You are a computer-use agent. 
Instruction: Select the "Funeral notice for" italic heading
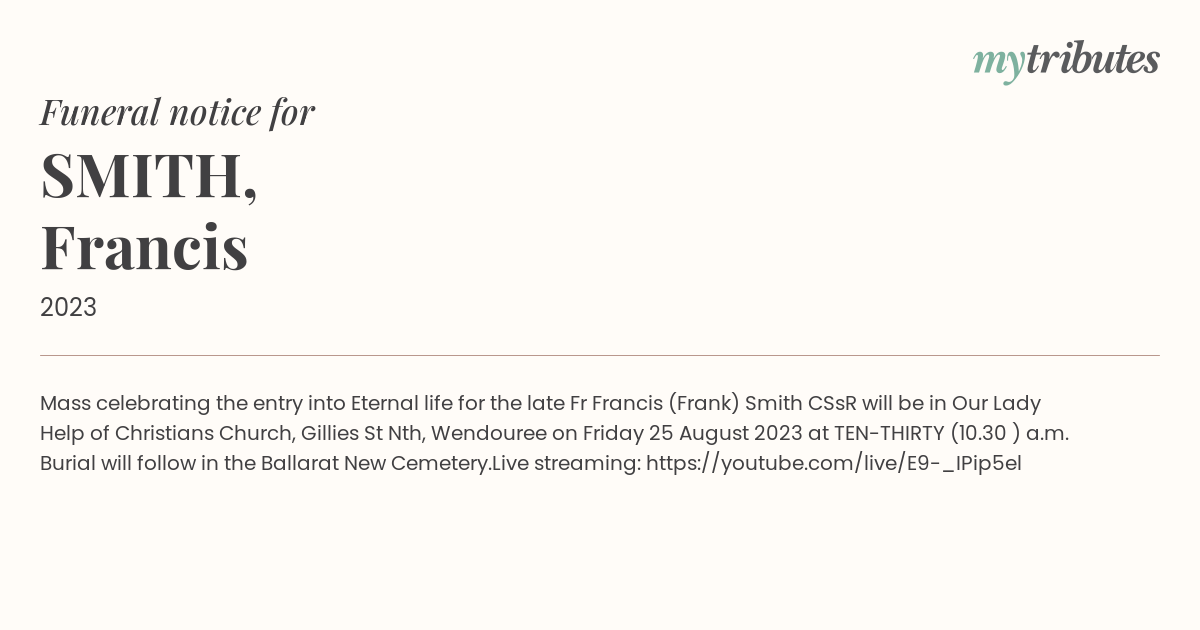[177, 112]
